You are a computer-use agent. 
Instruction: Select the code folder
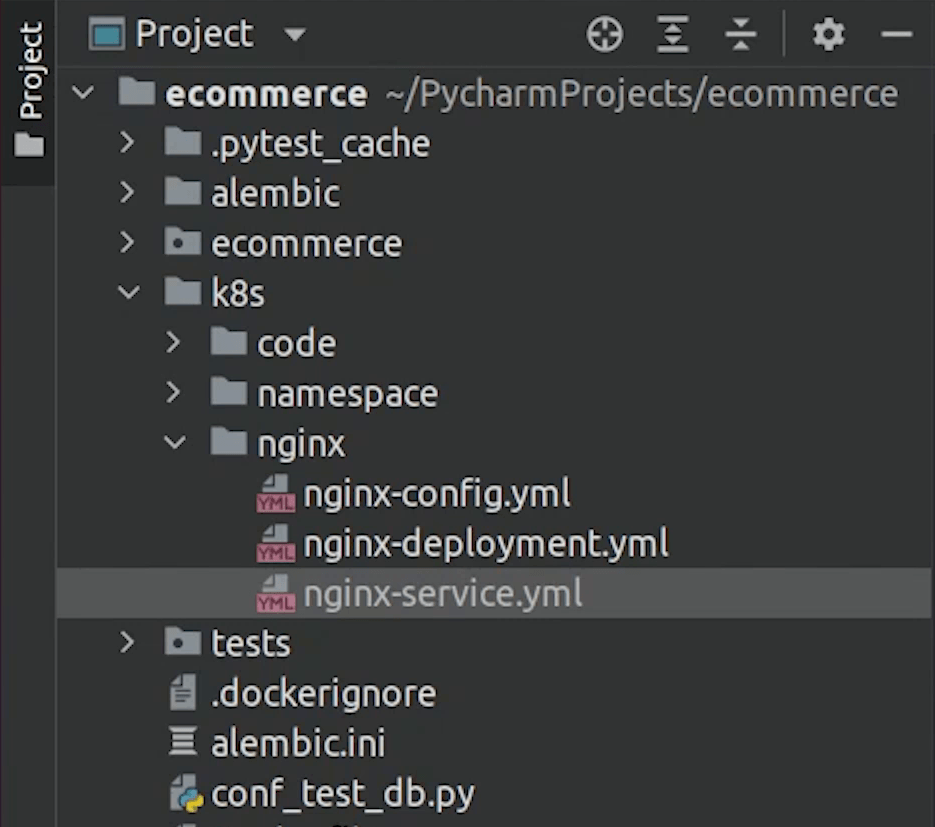296,343
